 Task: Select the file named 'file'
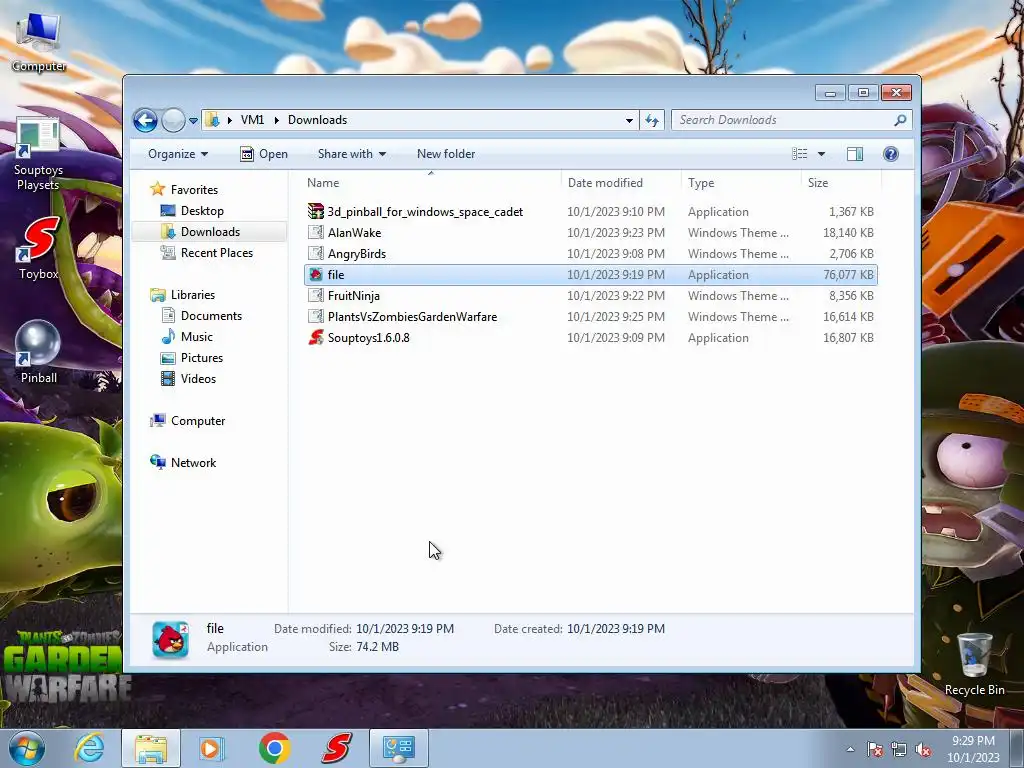coord(591,275)
